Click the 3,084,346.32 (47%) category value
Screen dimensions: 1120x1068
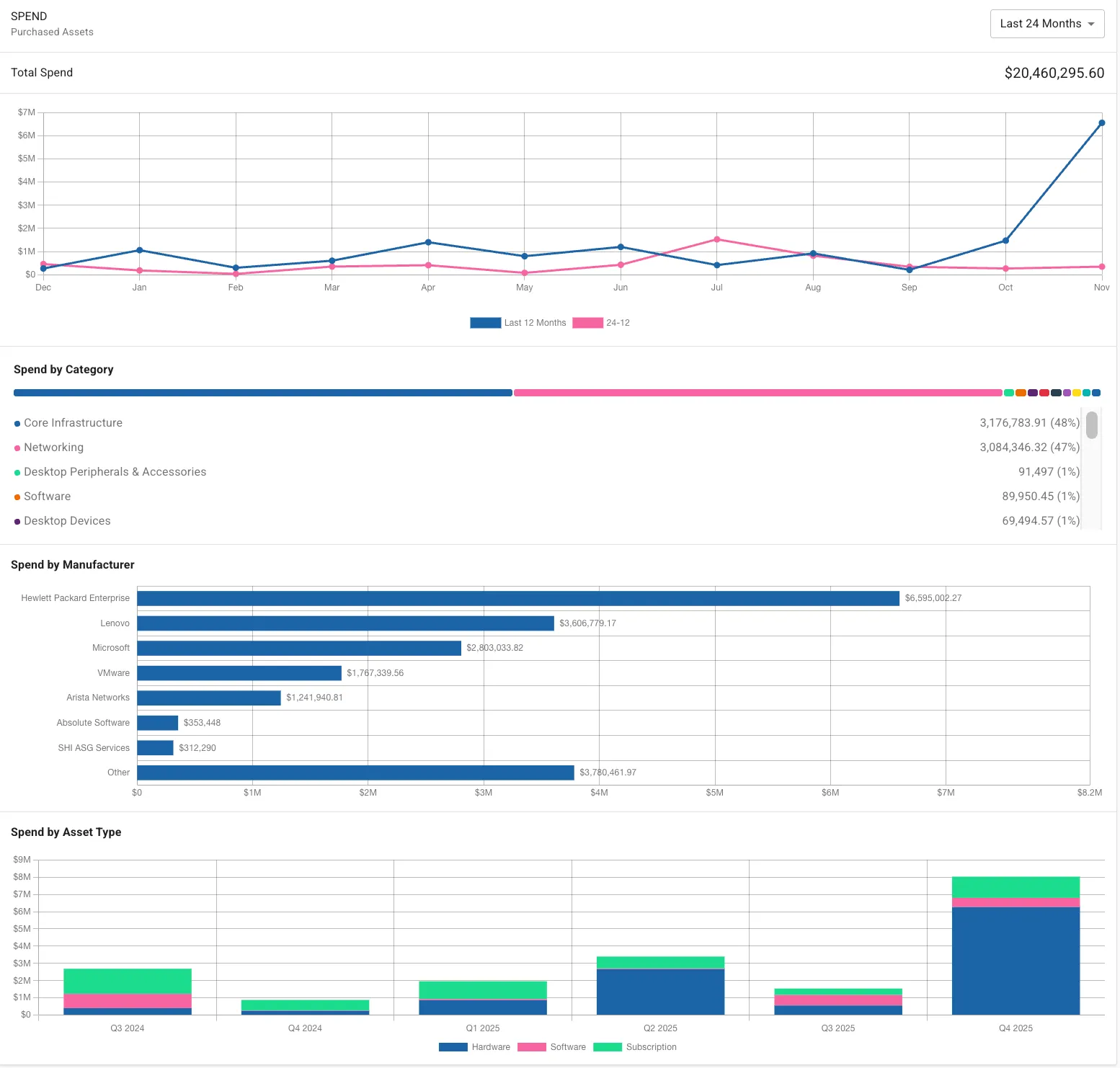[1030, 448]
